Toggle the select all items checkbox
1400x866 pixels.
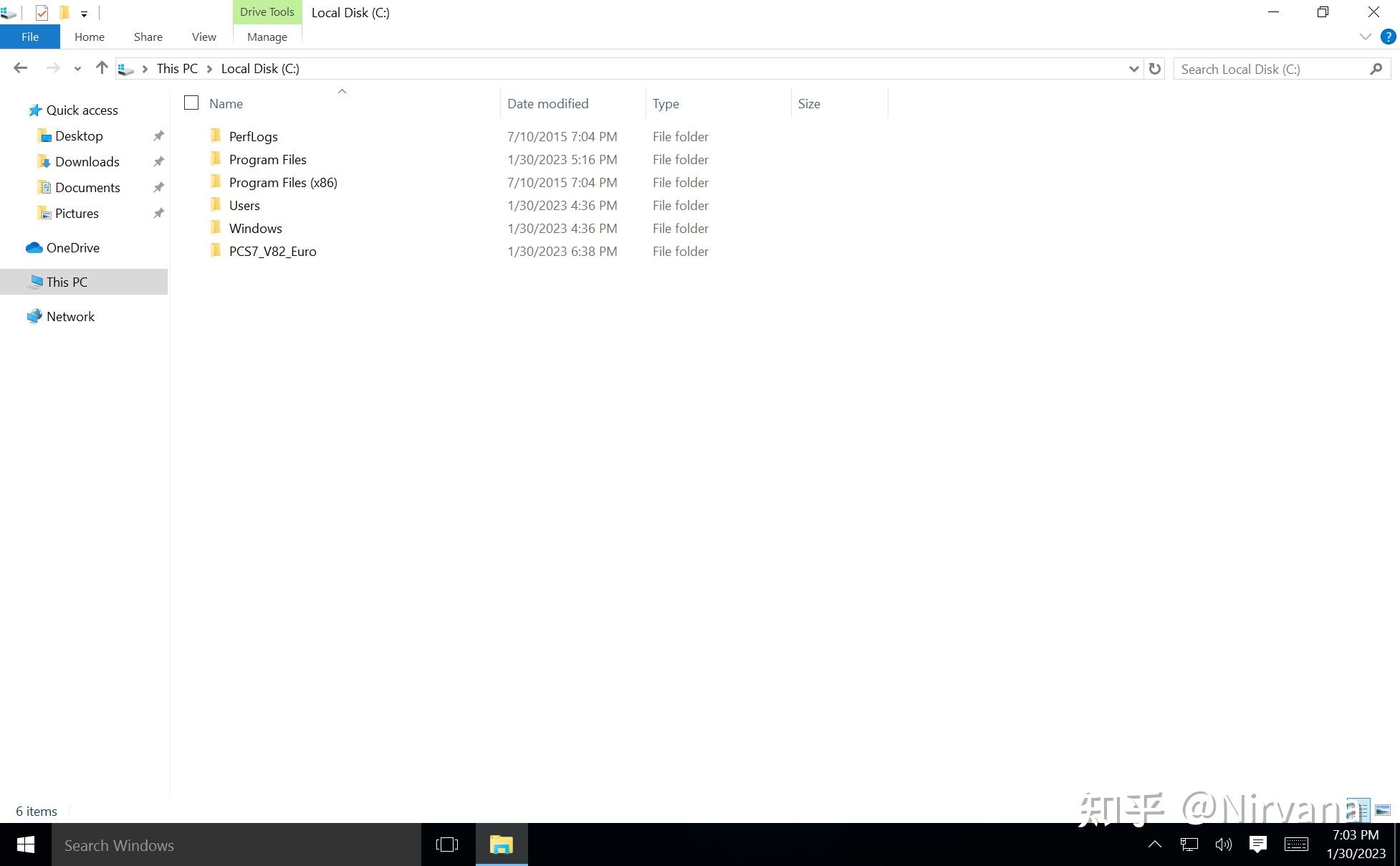[191, 103]
